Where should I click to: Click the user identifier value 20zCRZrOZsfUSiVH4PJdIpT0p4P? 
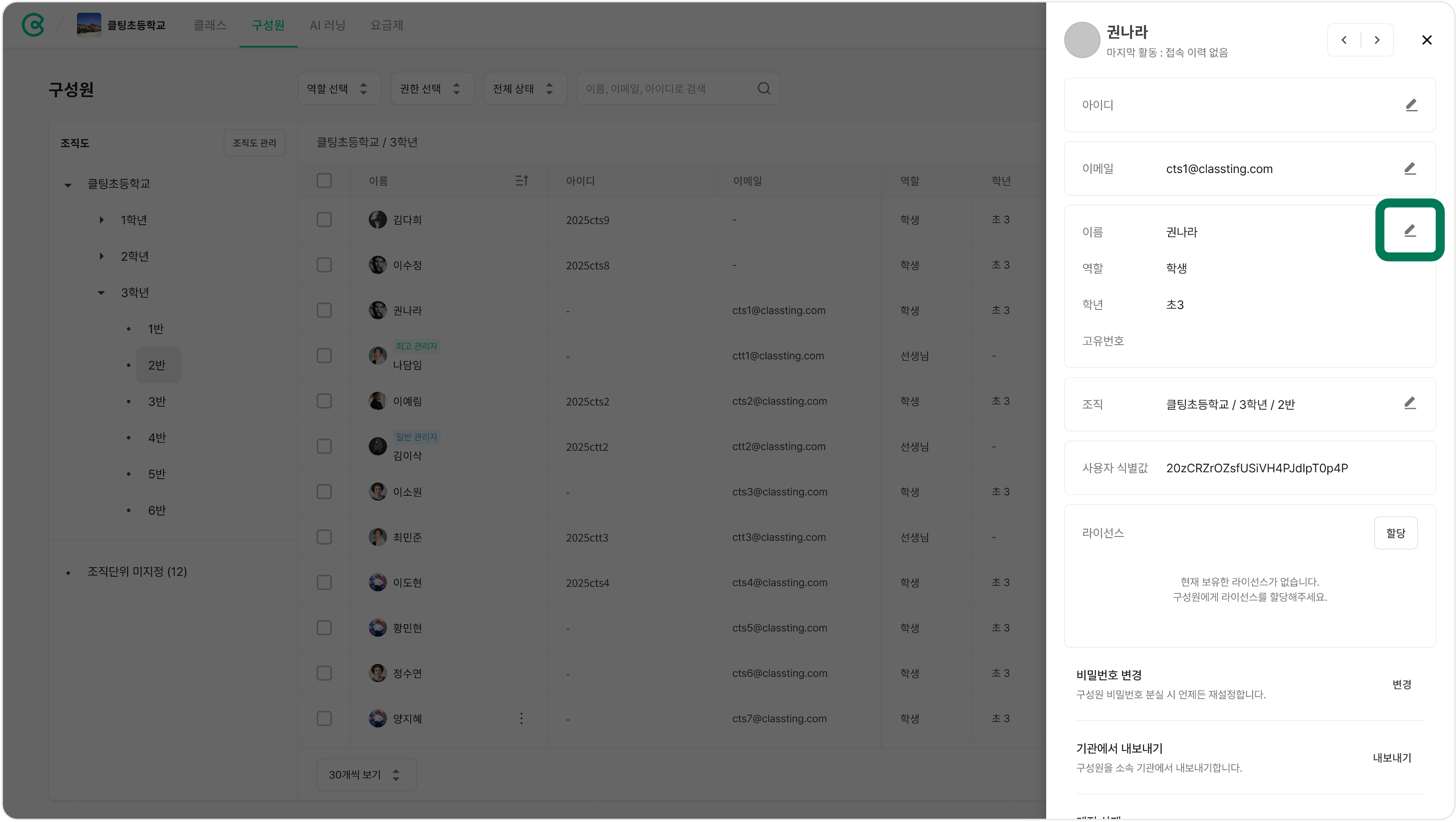(x=1257, y=468)
